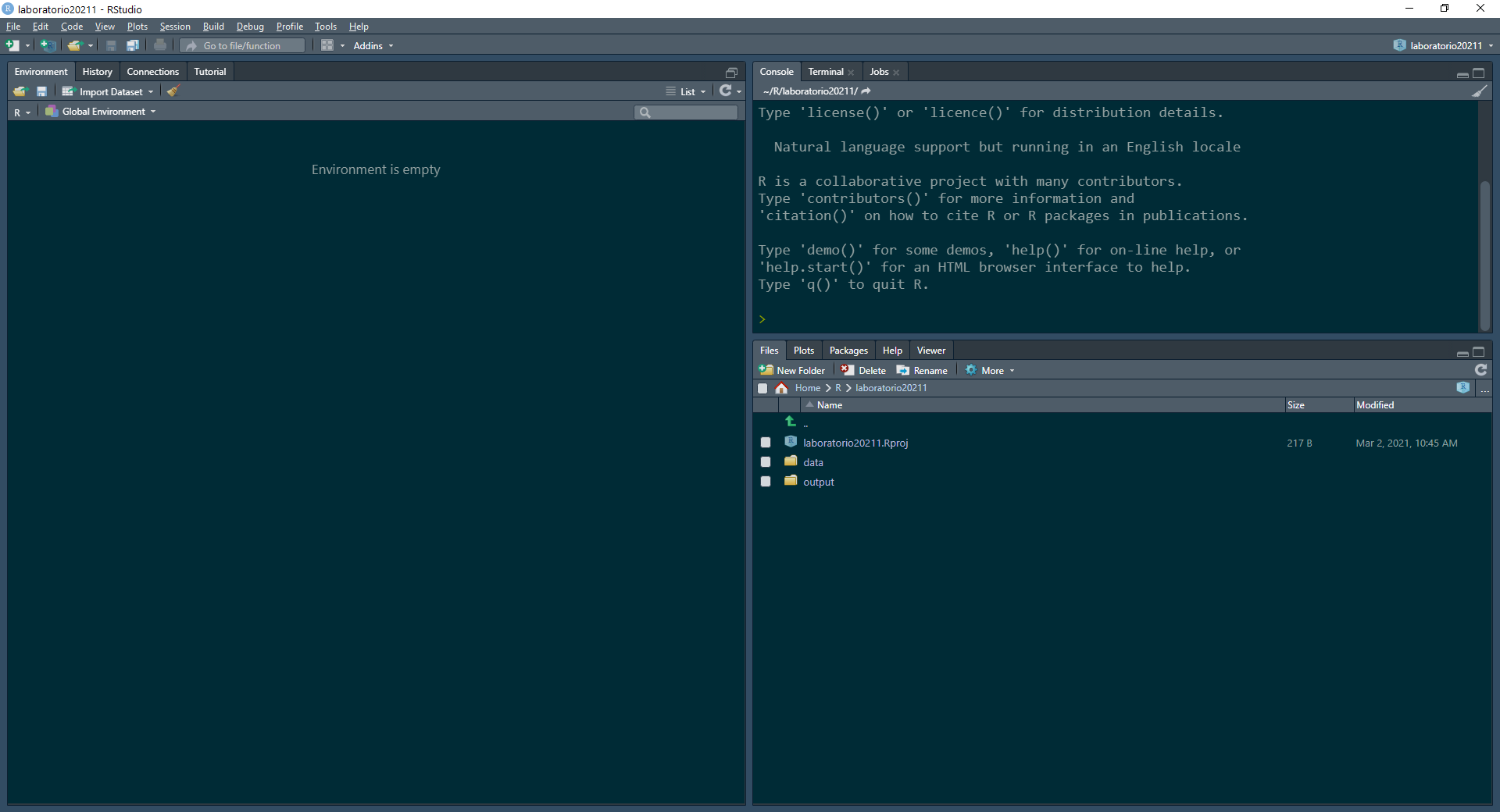Viewport: 1500px width, 812px height.
Task: Click the New Folder button
Action: (x=792, y=370)
